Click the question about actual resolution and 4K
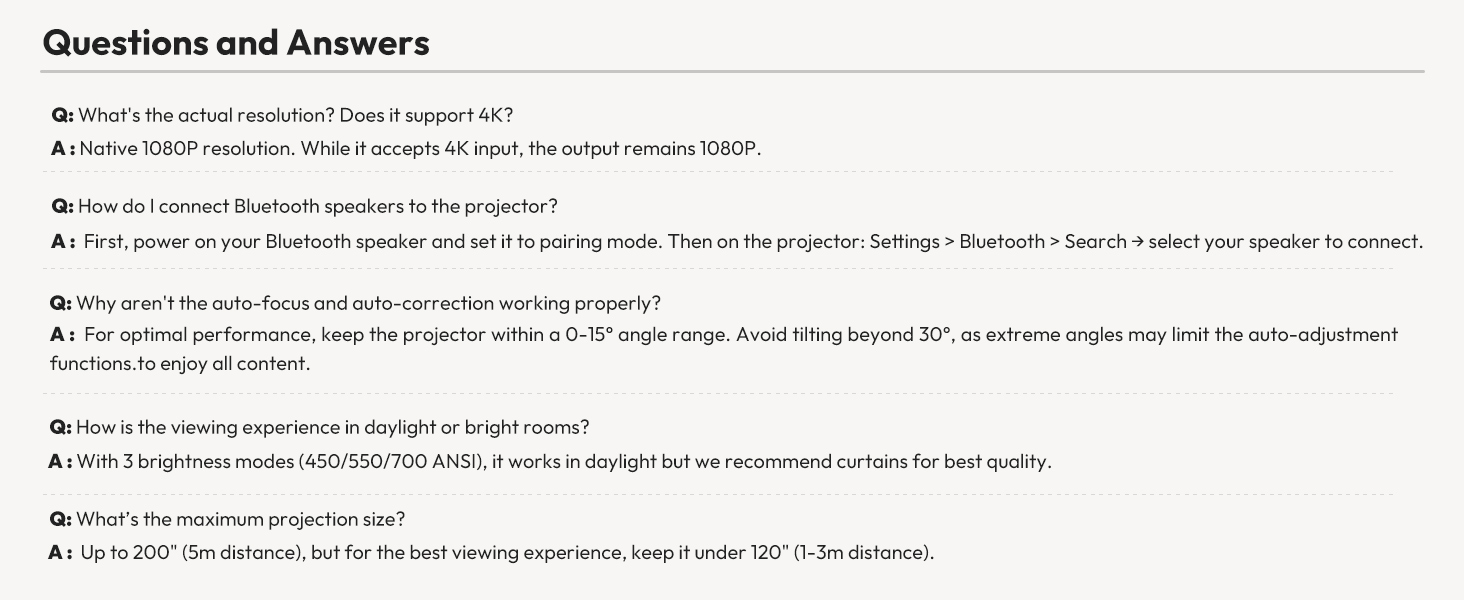1464x600 pixels. tap(295, 115)
